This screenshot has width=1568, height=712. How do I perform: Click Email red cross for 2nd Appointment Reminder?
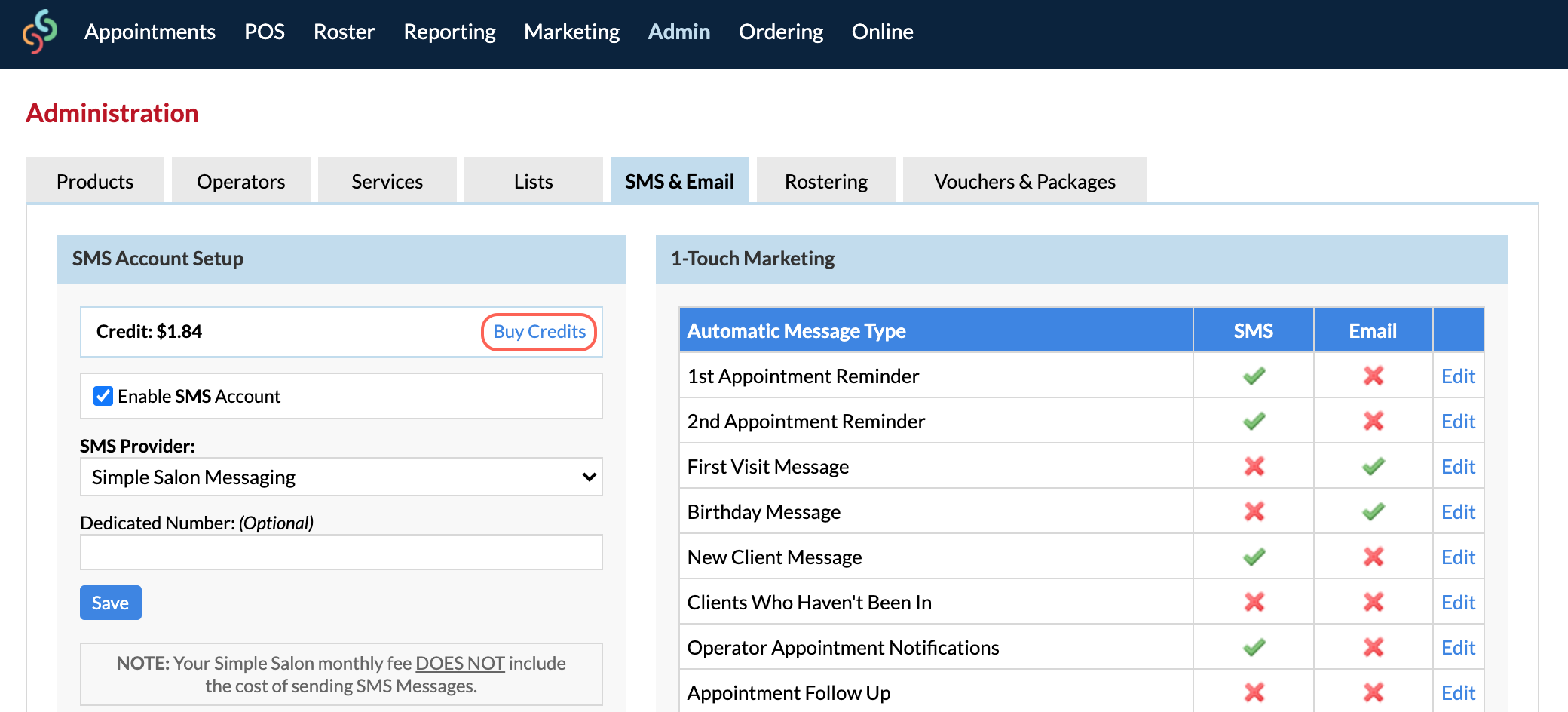pyautogui.click(x=1373, y=421)
